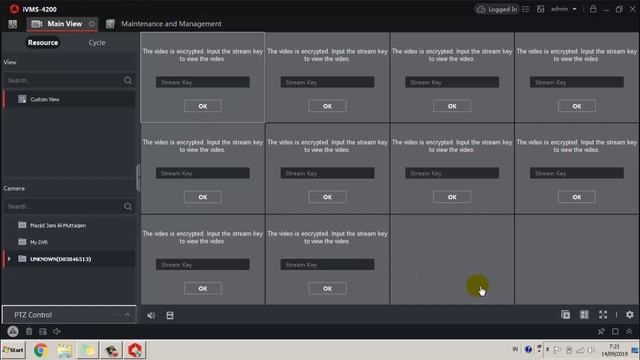Screen dimensions: 640x360
Task: Click OK in third row, second window
Action: 327,289
